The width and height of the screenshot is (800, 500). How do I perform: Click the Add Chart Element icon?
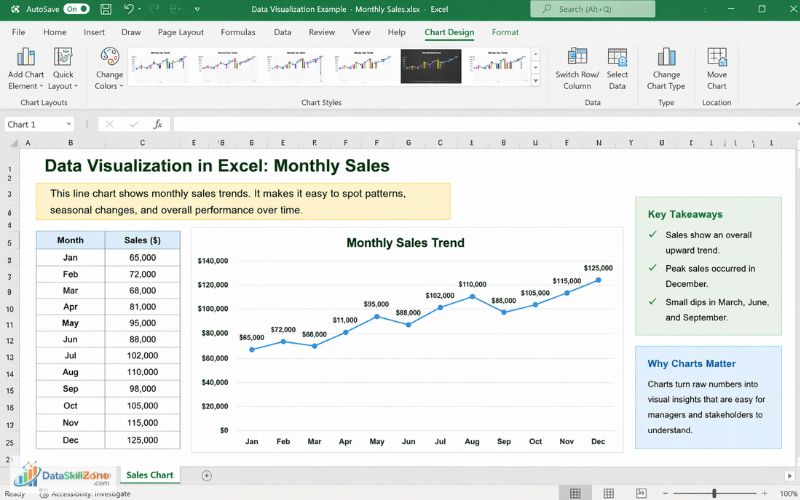click(26, 57)
